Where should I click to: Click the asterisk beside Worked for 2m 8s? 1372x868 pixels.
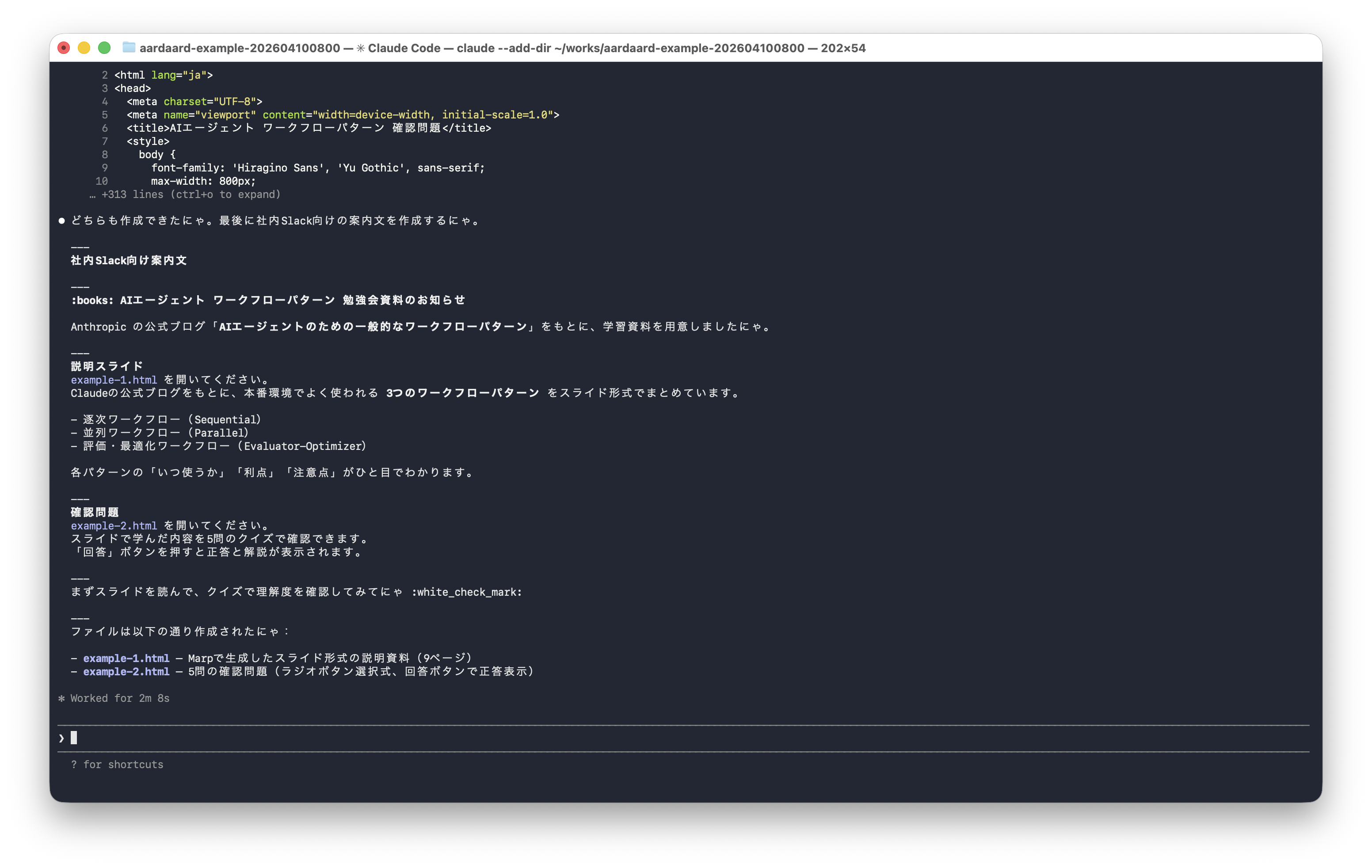point(61,698)
